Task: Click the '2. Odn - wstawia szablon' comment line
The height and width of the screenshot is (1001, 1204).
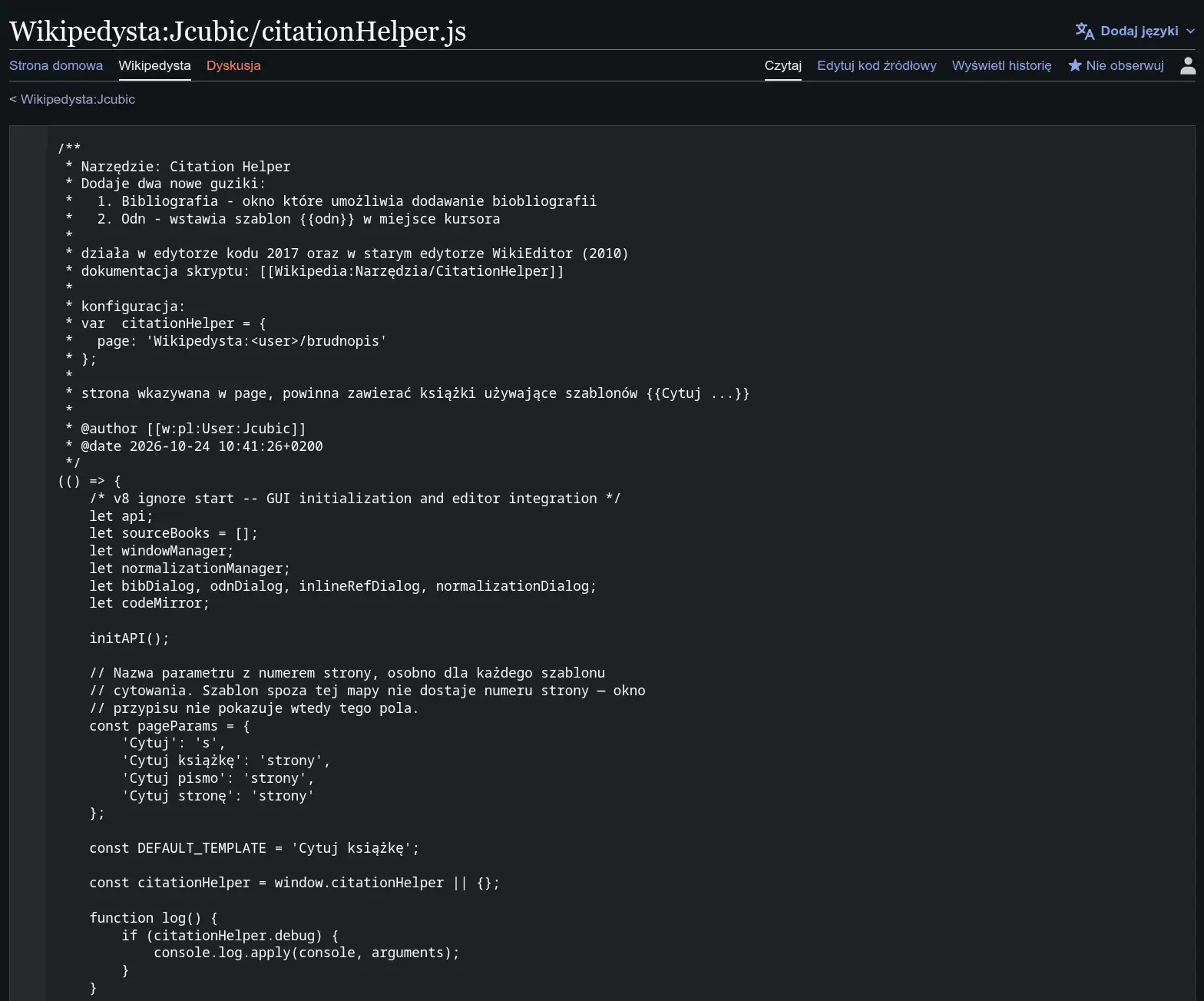Action: point(283,219)
